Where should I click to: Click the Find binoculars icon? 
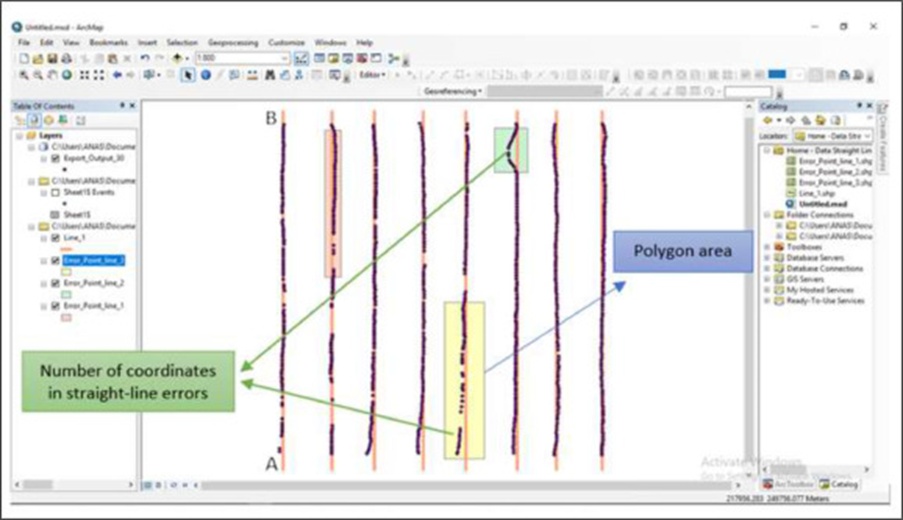pos(270,75)
